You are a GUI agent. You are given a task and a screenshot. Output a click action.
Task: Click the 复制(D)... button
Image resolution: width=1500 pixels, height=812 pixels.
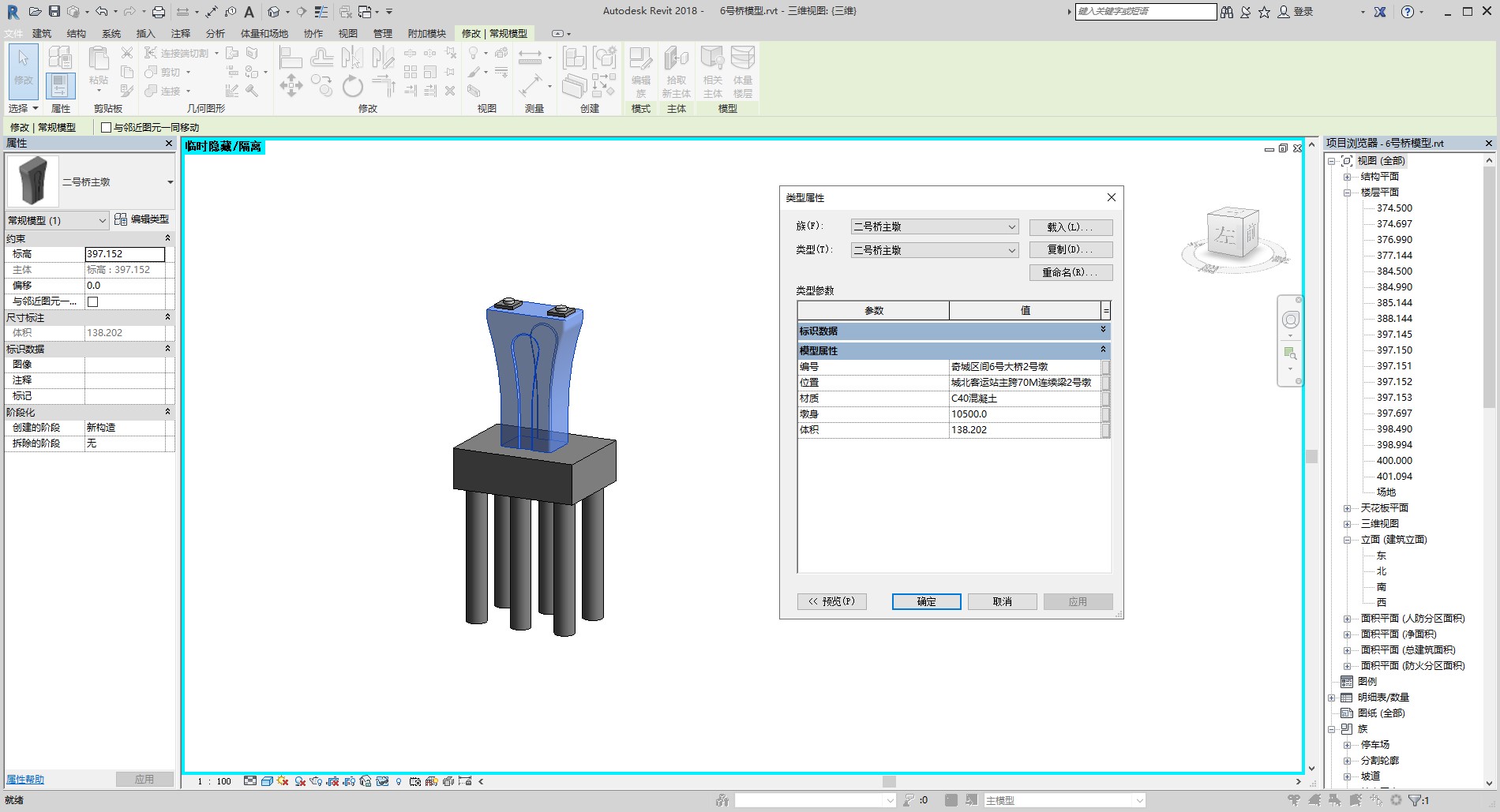click(x=1071, y=249)
